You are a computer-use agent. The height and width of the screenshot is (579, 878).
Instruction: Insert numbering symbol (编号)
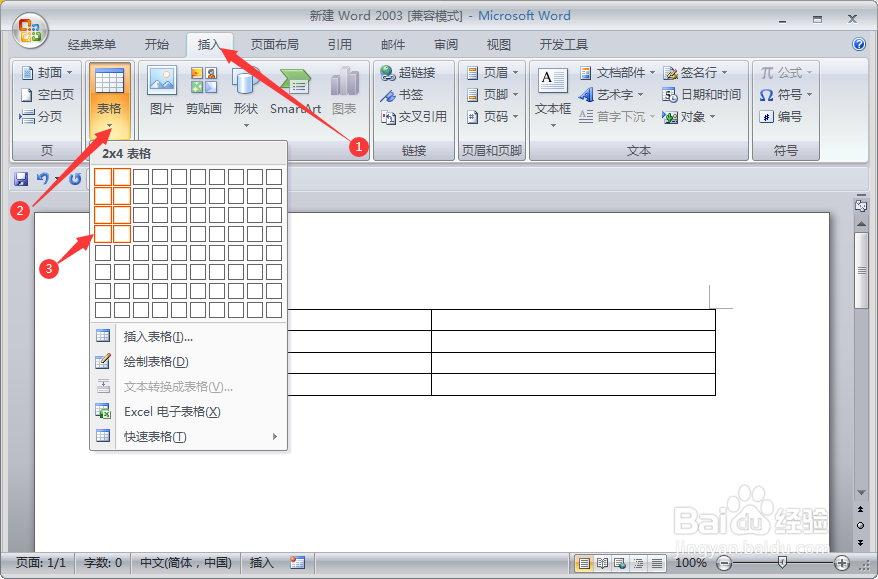tap(782, 116)
